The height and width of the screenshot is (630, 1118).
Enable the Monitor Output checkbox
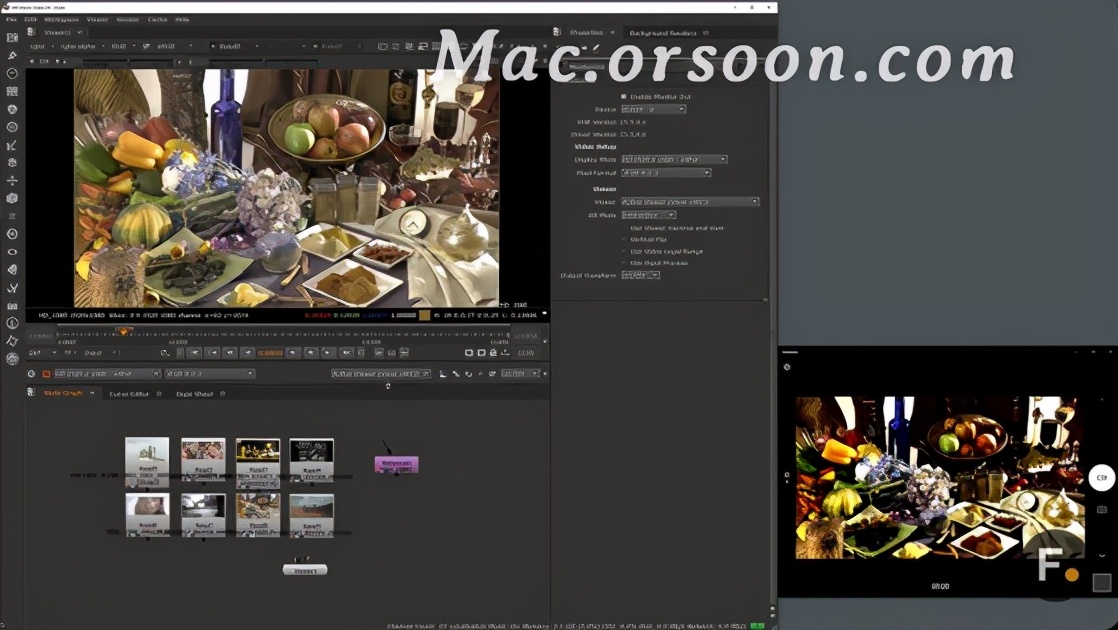[x=623, y=95]
